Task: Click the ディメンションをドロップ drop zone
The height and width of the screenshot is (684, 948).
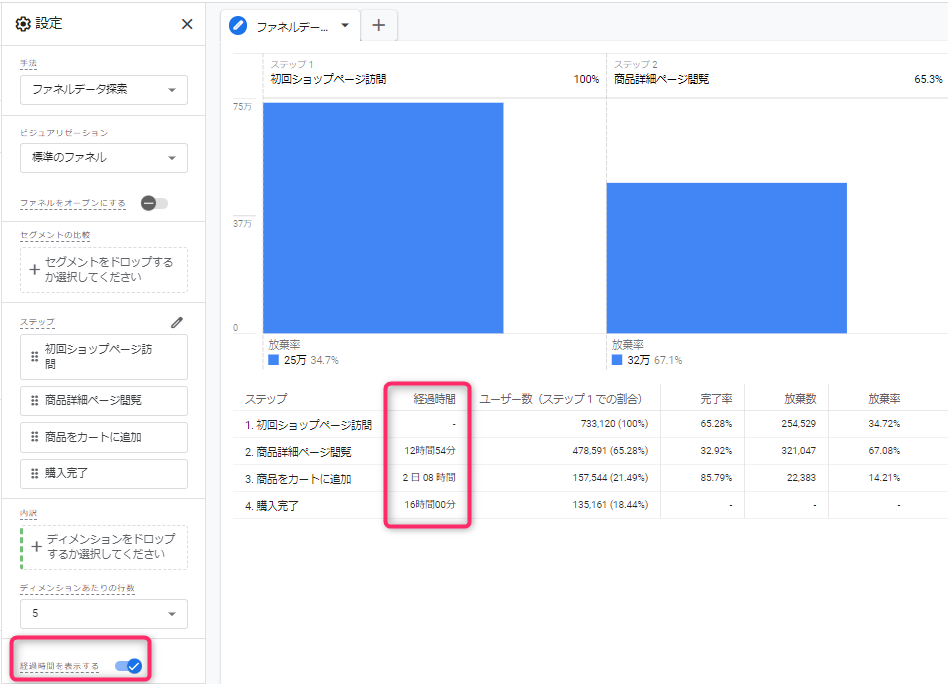Action: click(x=104, y=547)
